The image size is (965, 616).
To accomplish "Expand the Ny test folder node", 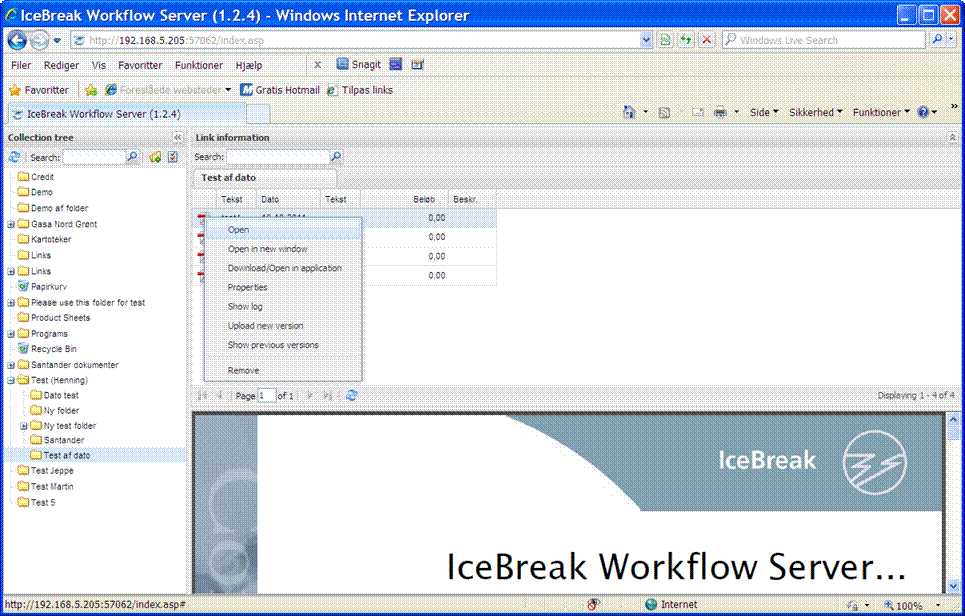I will pyautogui.click(x=23, y=426).
